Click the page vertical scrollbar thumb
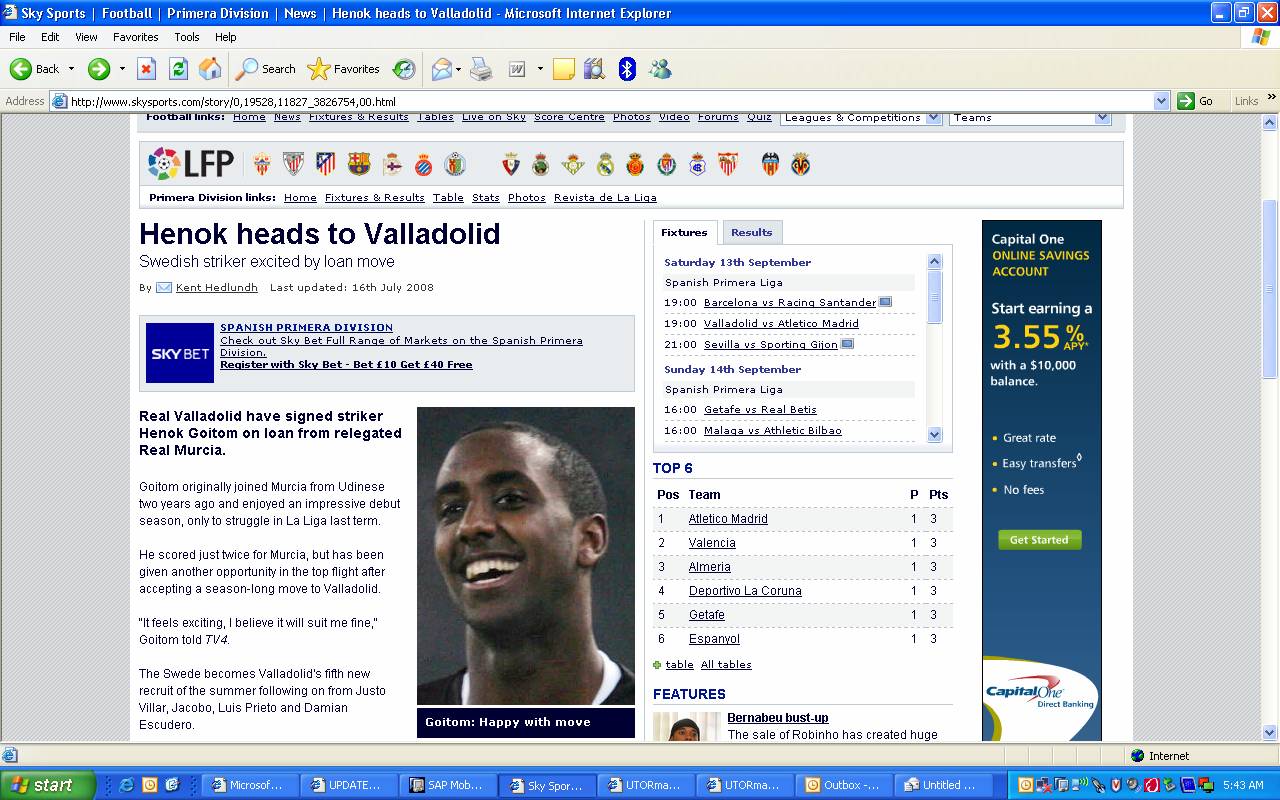Viewport: 1280px width, 800px height. 1270,289
